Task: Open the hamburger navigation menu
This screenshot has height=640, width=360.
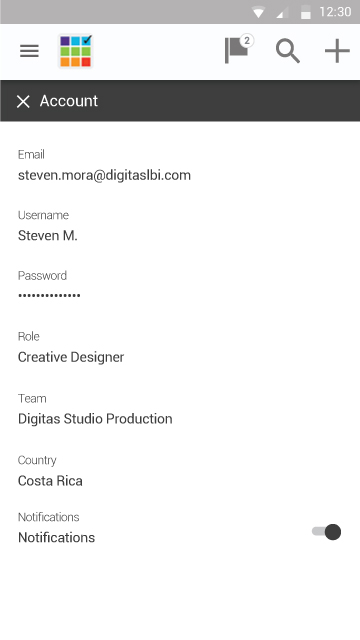Action: [x=29, y=51]
